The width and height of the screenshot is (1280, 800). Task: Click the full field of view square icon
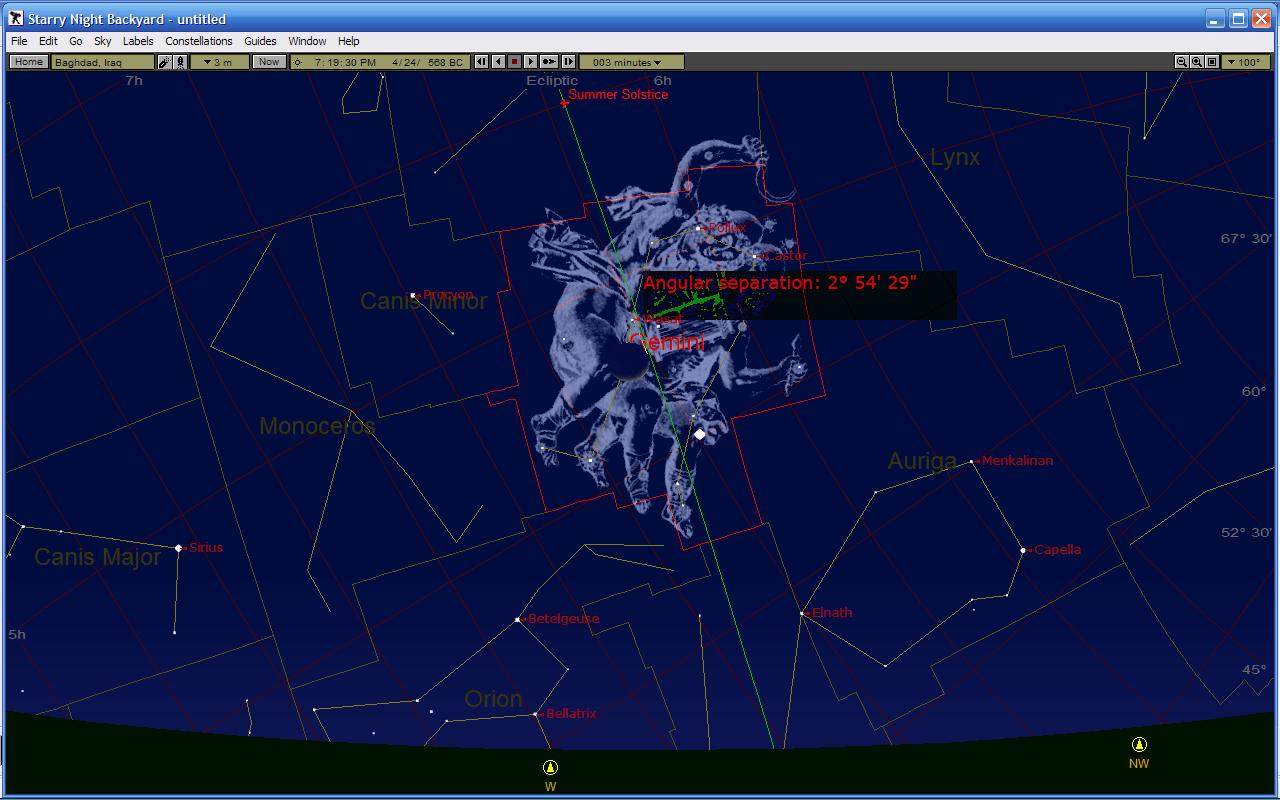click(x=1212, y=62)
